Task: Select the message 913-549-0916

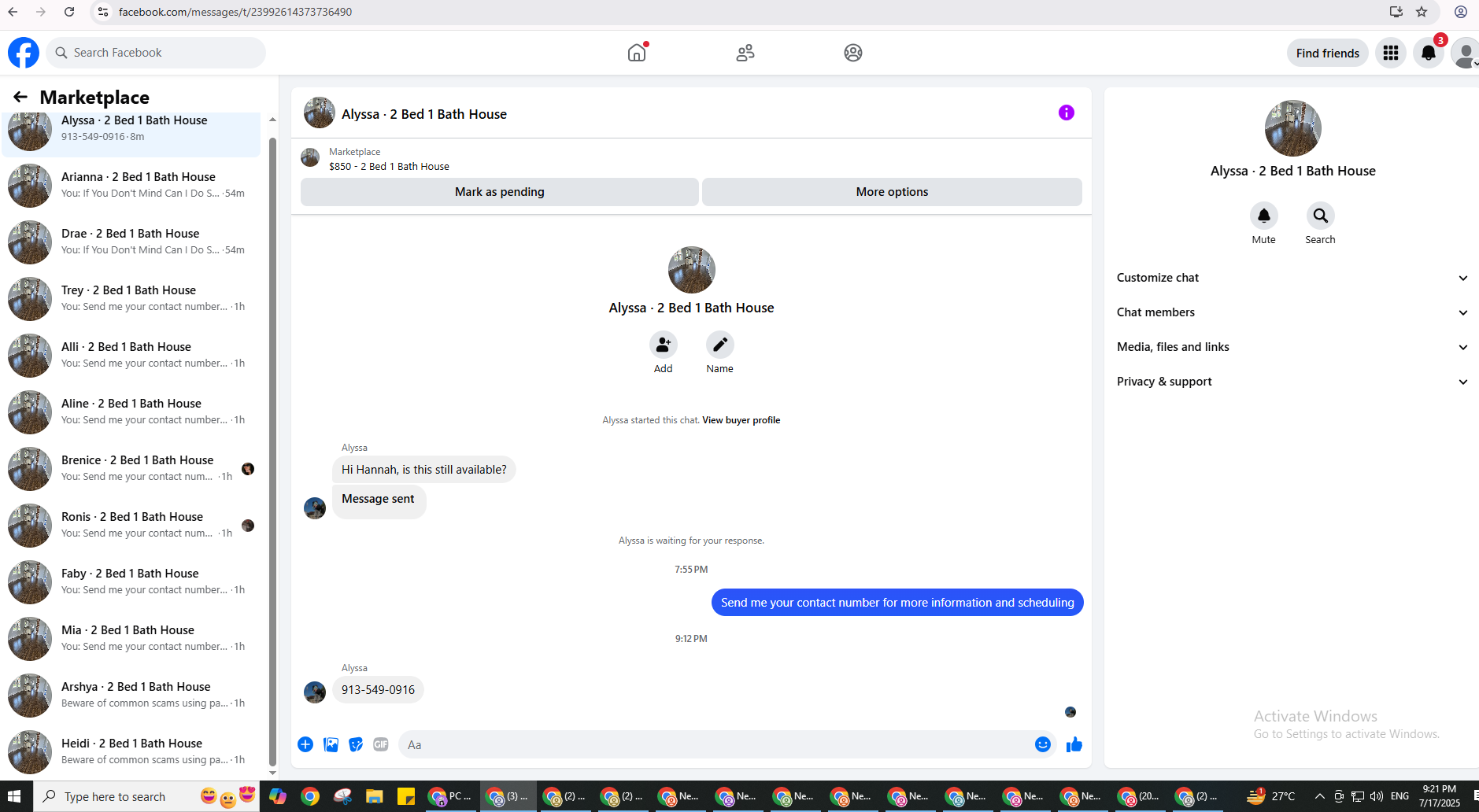Action: click(x=378, y=690)
